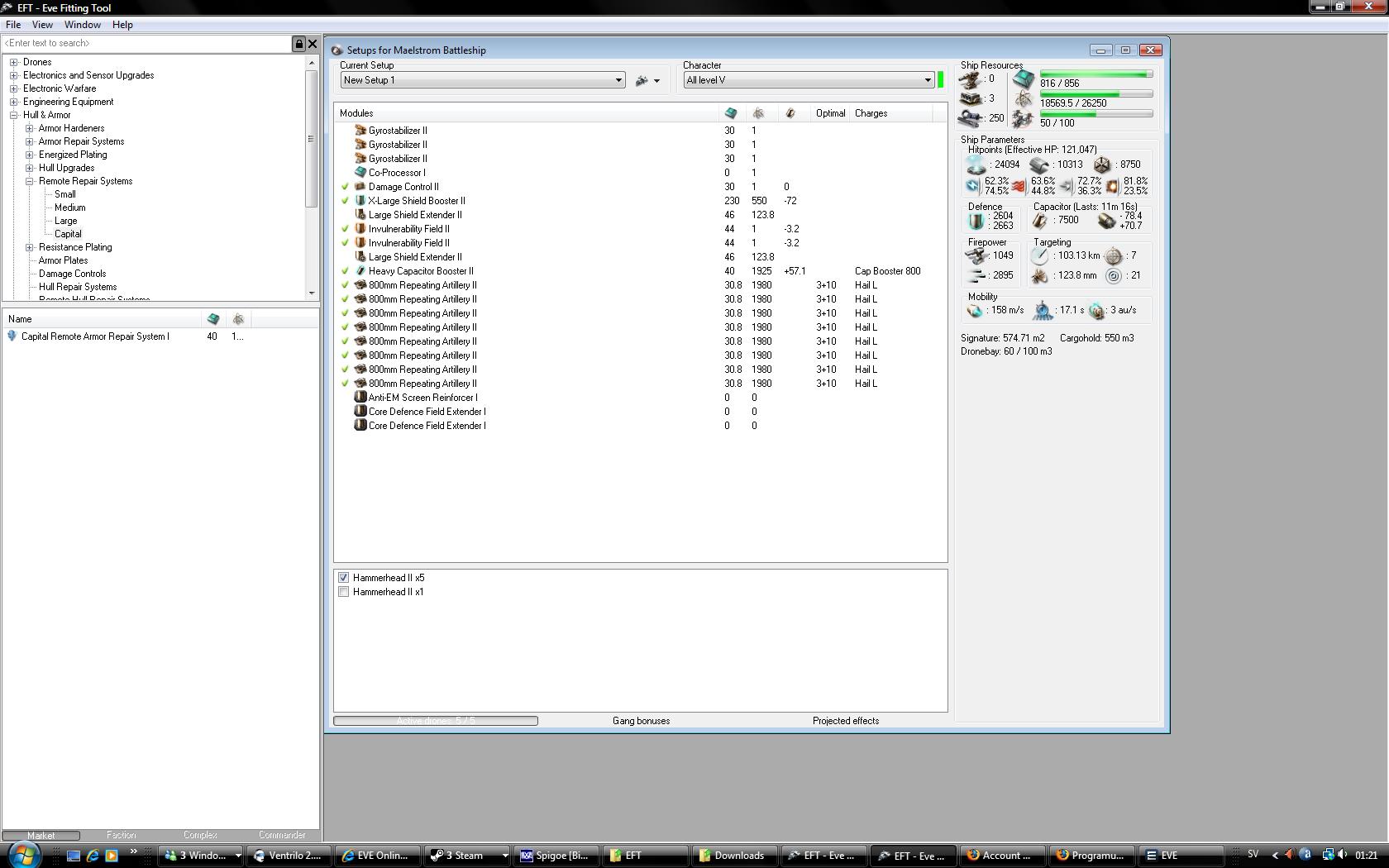Open the File menu

pyautogui.click(x=13, y=25)
